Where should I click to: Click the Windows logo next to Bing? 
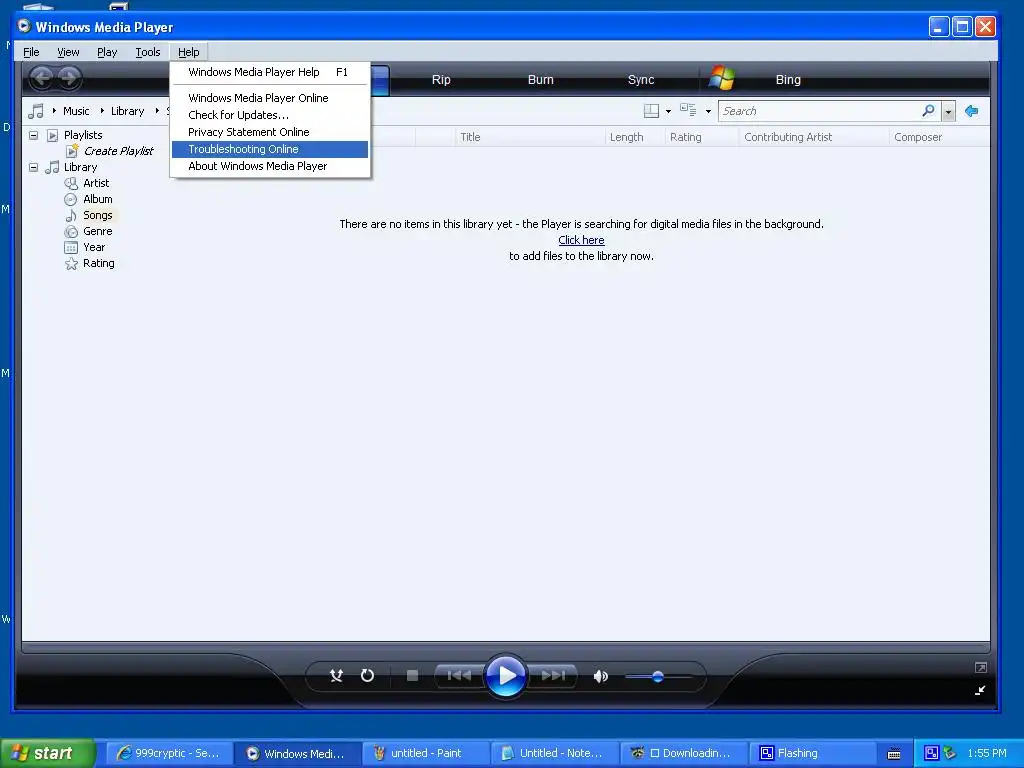click(x=722, y=78)
